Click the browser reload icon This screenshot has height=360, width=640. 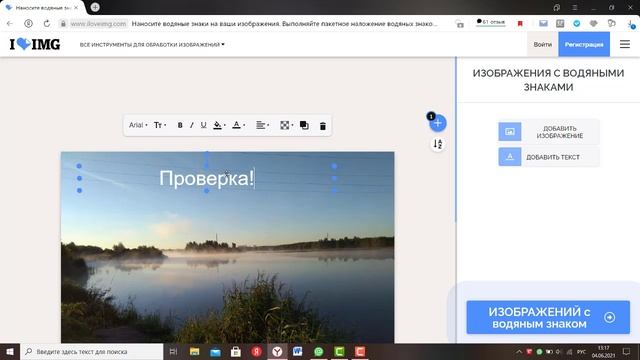(x=47, y=24)
